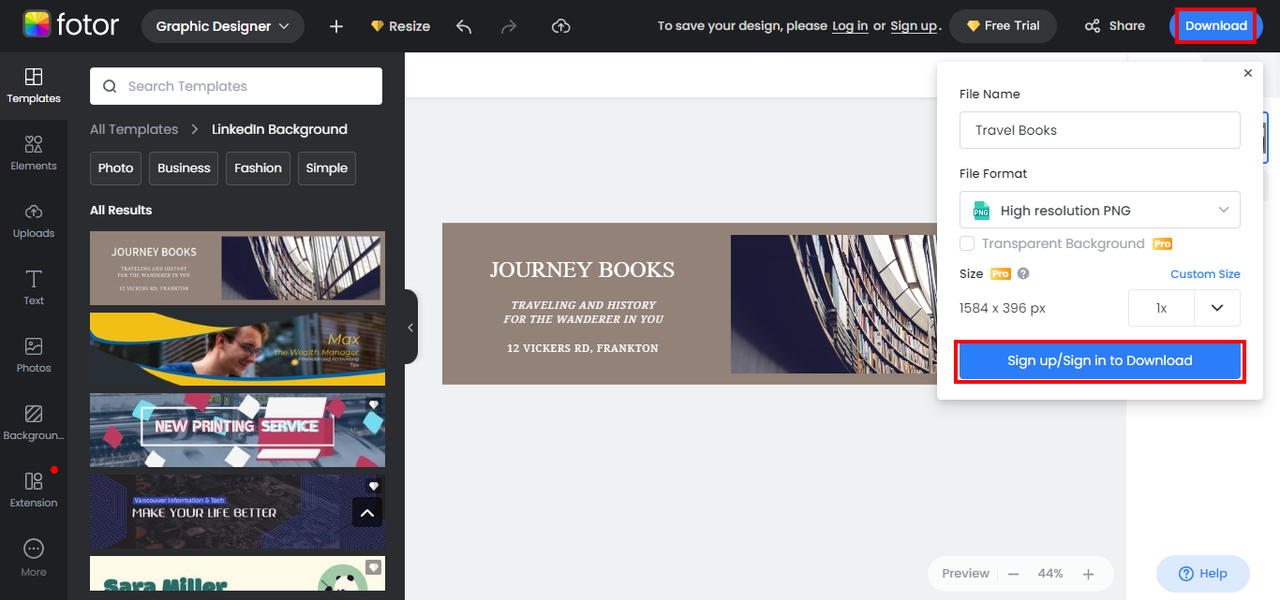This screenshot has width=1280, height=600.
Task: Open the Graphic Designer dropdown
Action: click(223, 26)
